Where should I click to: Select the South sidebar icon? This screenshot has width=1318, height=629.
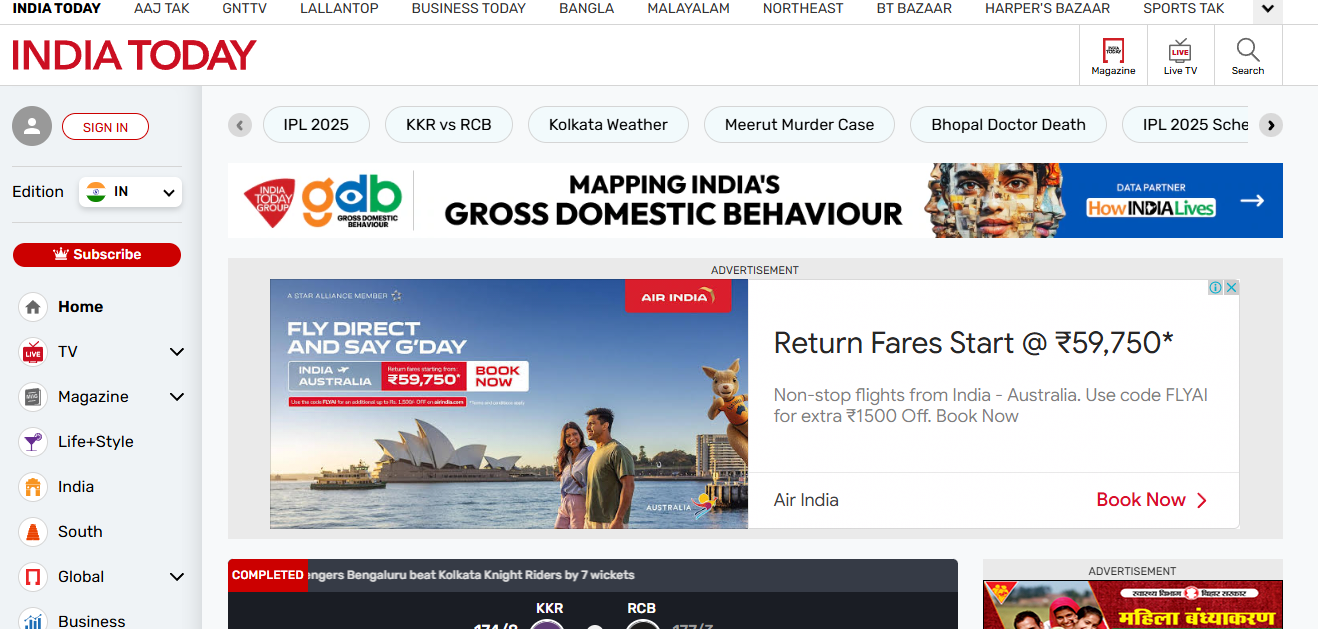[33, 532]
